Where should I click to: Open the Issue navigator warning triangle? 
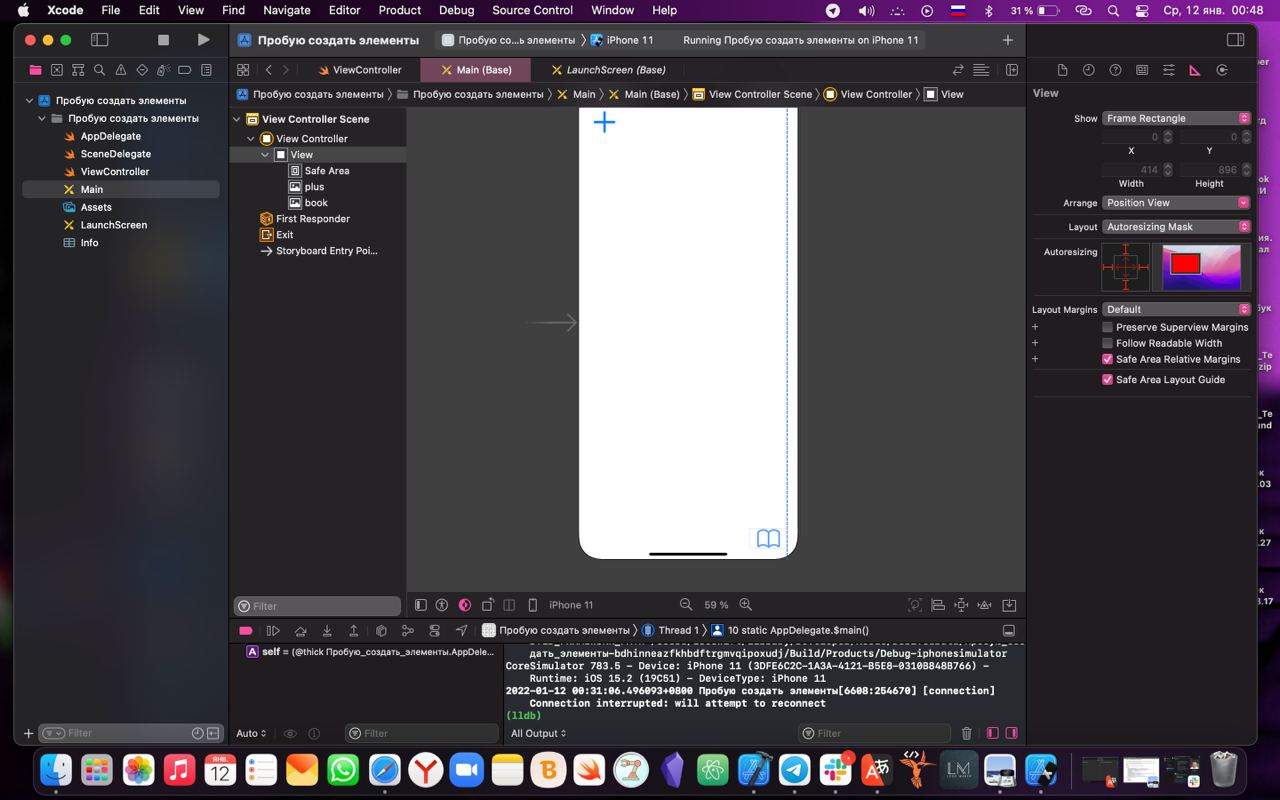pos(121,70)
